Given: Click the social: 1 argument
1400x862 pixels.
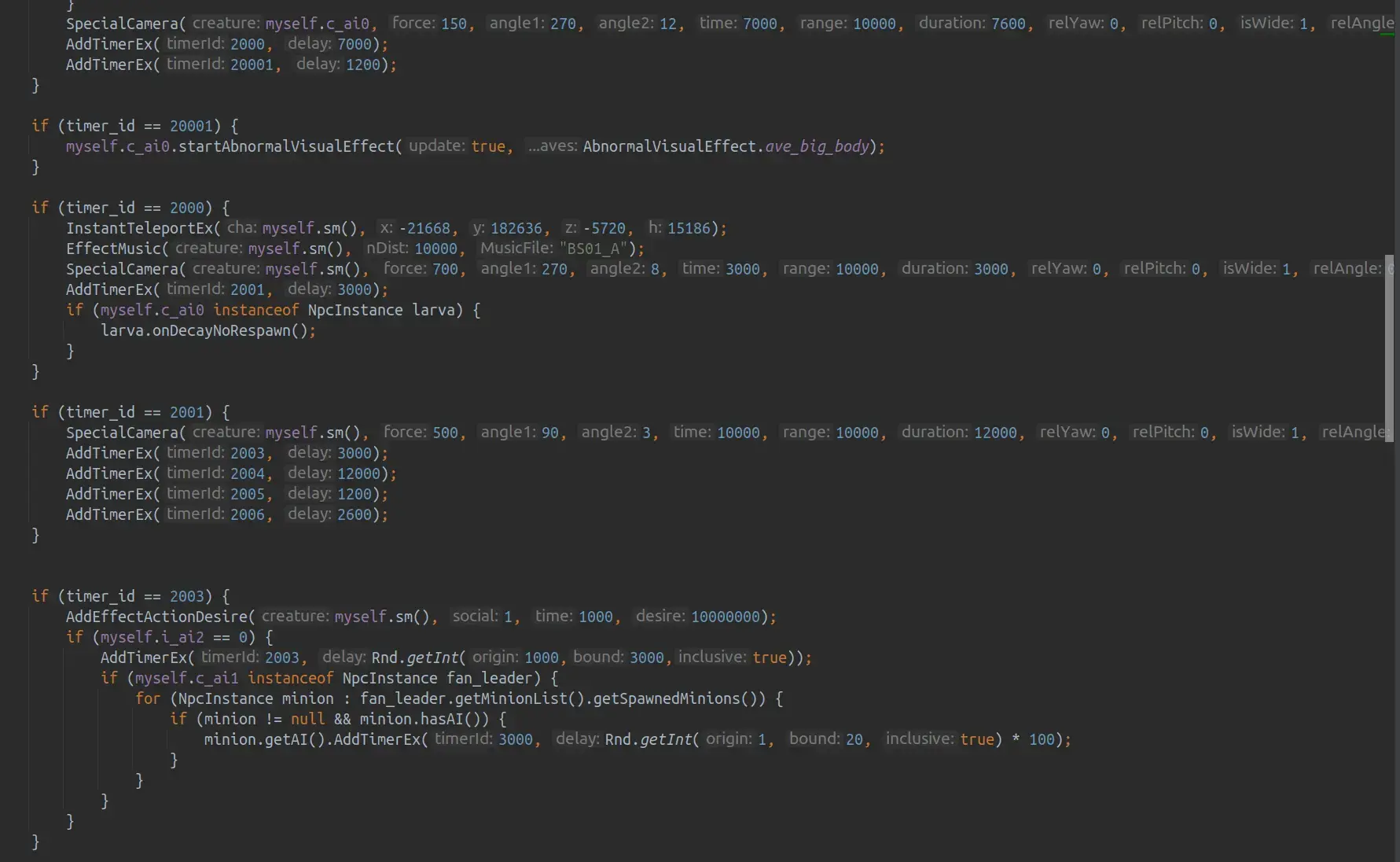Looking at the screenshot, I should pos(482,617).
